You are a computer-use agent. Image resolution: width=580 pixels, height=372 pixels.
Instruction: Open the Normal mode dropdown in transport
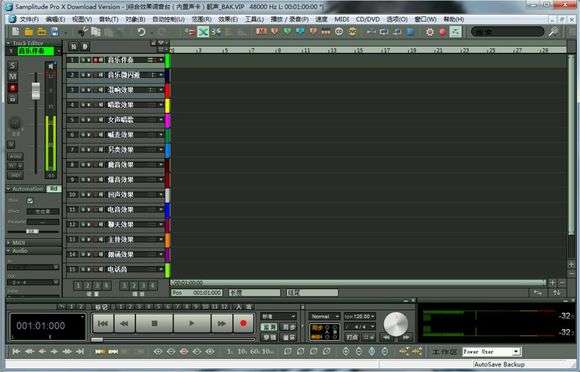(x=324, y=317)
